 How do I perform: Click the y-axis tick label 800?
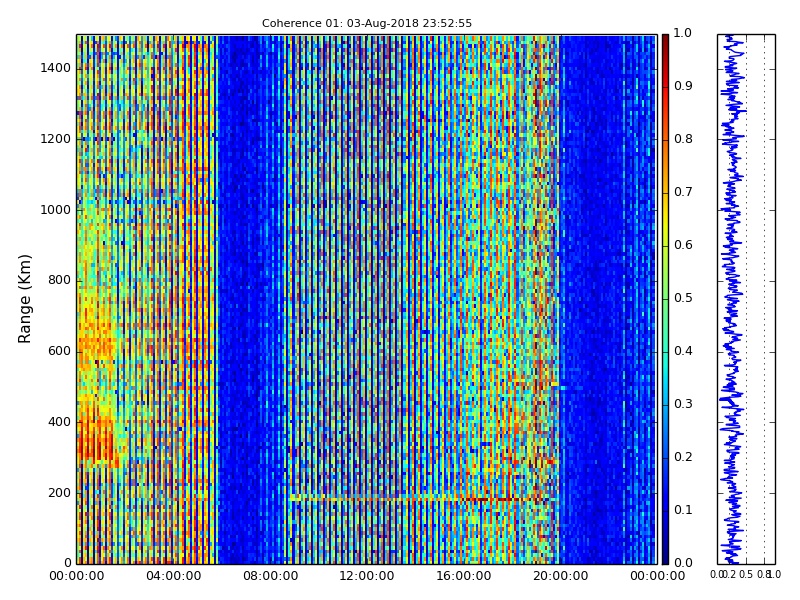point(59,280)
